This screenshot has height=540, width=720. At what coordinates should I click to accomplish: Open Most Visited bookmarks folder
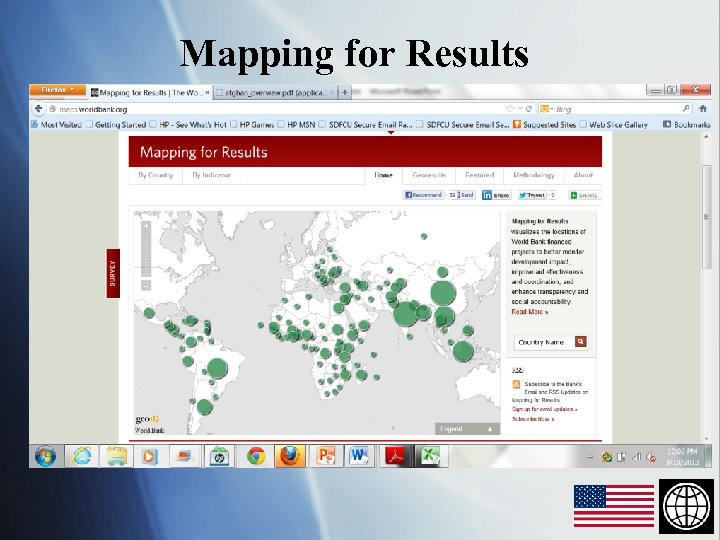point(56,124)
